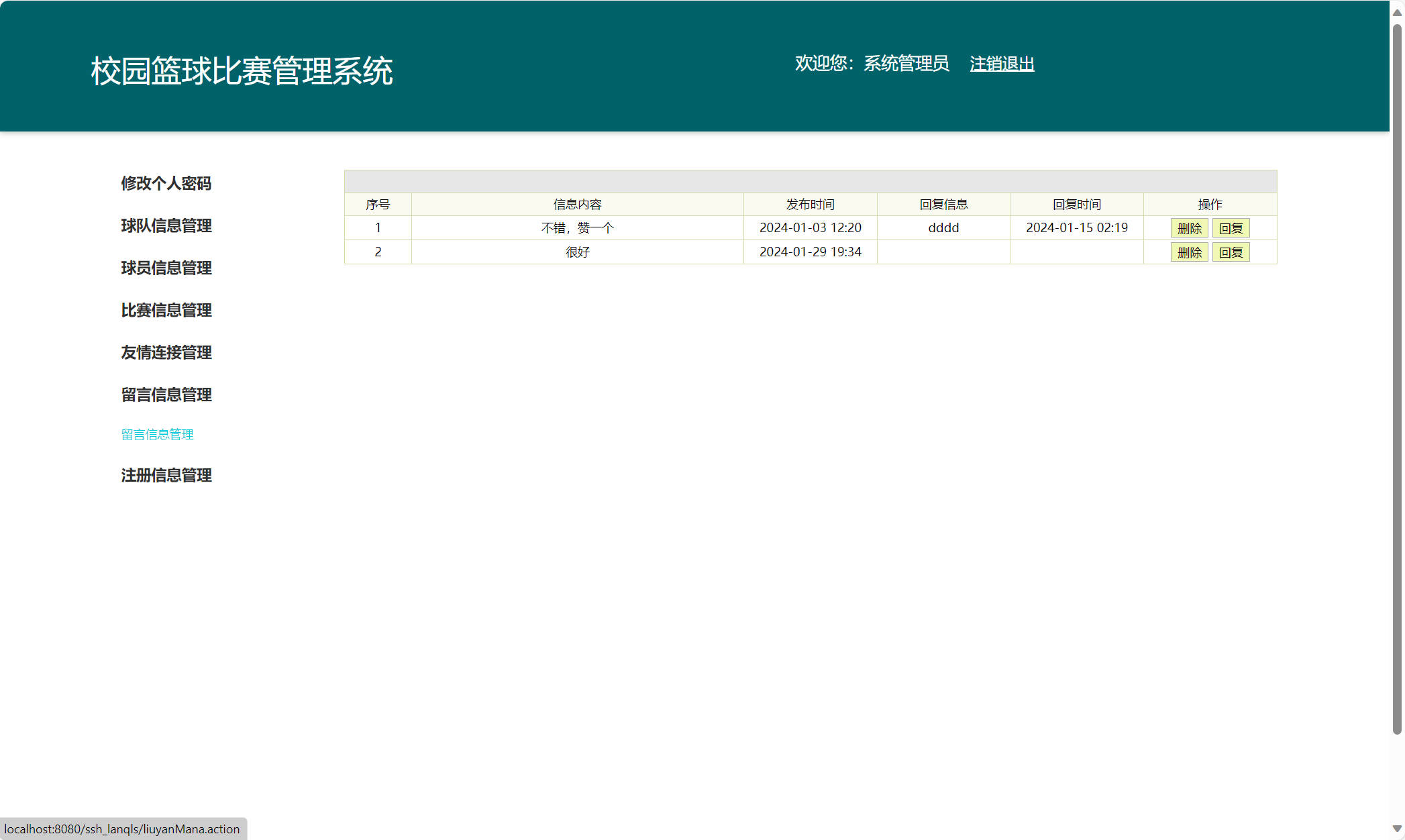Select the highlighted 留言信息管理 sub-link

click(157, 434)
